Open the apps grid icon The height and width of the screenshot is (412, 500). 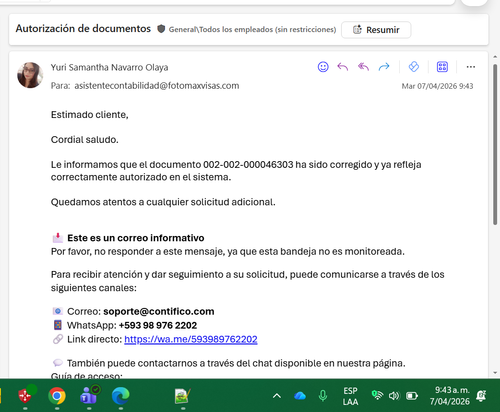click(442, 67)
